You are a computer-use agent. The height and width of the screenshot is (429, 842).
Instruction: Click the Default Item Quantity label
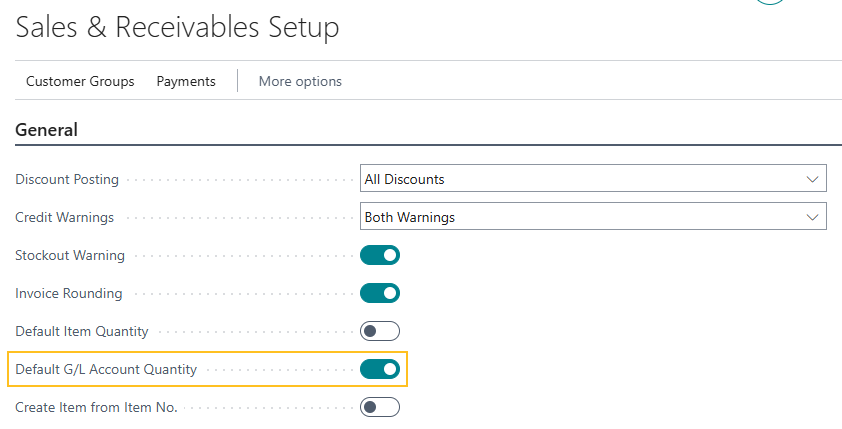[82, 331]
